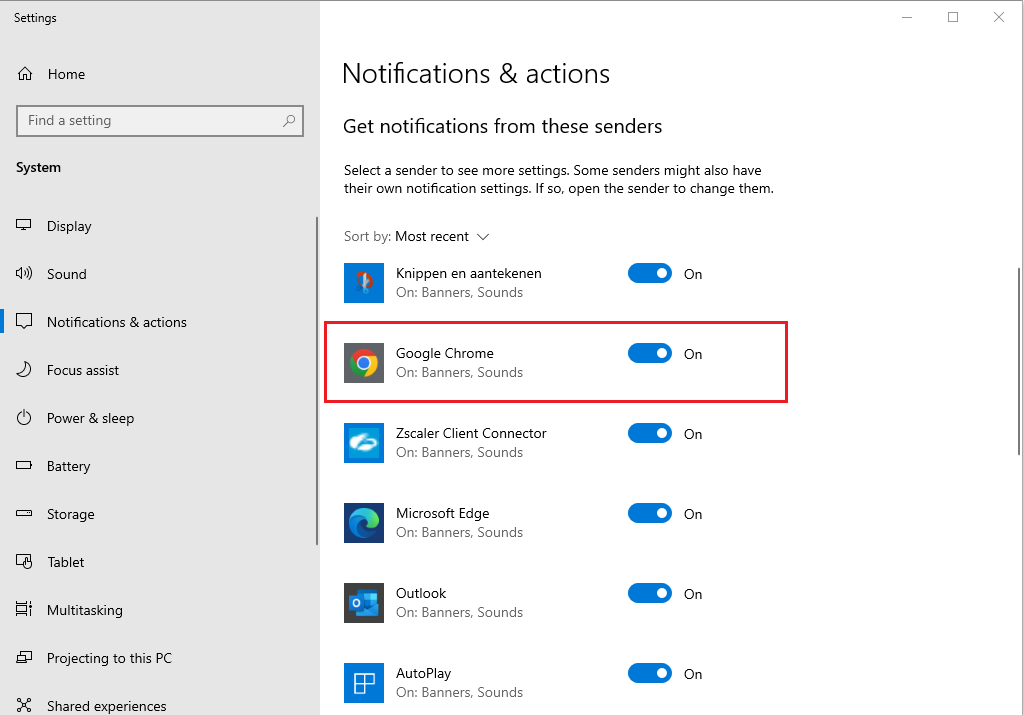Toggle Knippen en aantekenen notifications off
Screen dimensions: 1024x715
pos(650,273)
